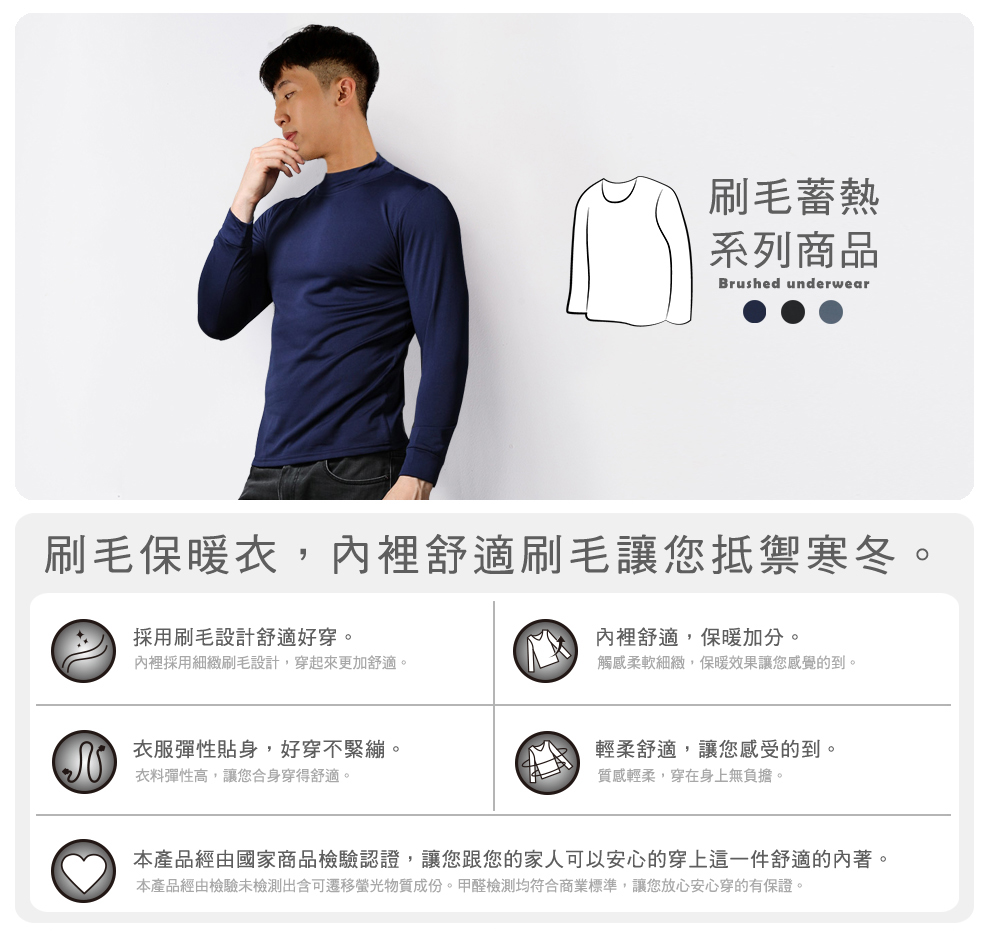Select the gray-blue color dot
The image size is (990, 931).
coord(830,312)
